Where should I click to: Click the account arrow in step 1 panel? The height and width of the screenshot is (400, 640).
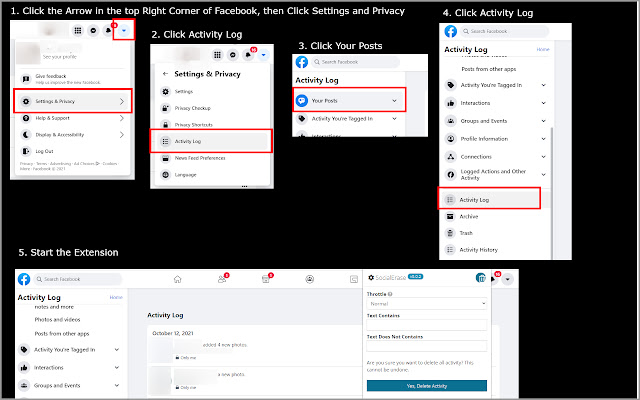click(124, 30)
